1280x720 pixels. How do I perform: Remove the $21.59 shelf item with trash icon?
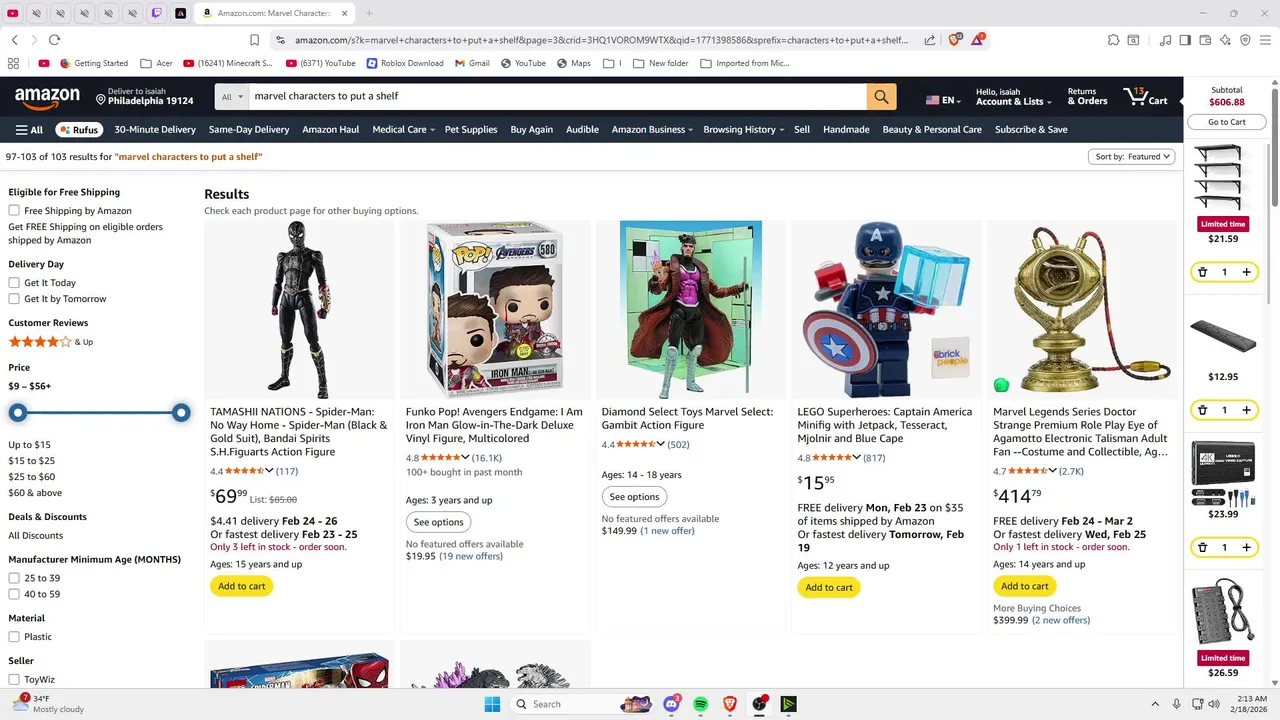click(1202, 272)
